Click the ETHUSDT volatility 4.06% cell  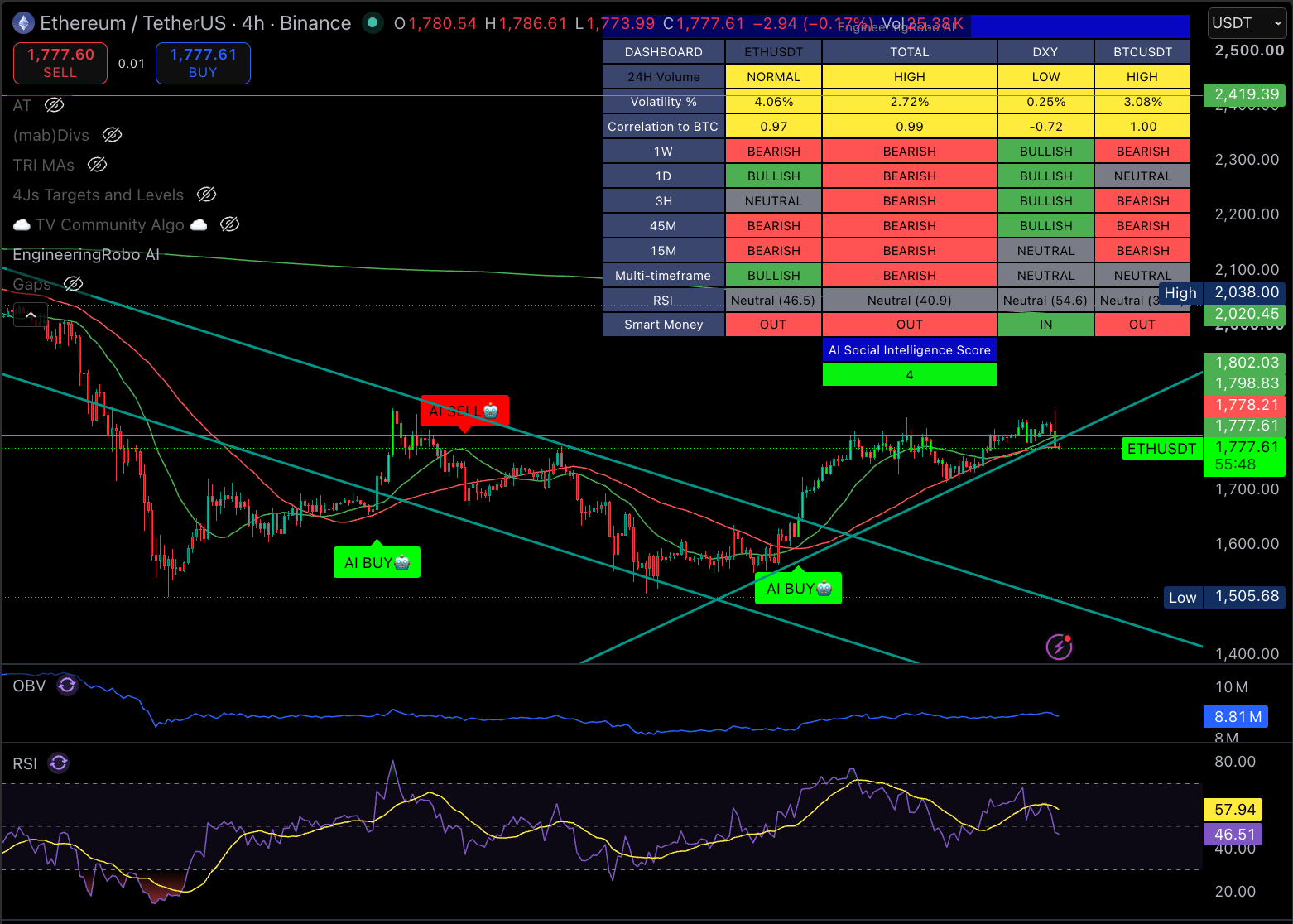[773, 102]
